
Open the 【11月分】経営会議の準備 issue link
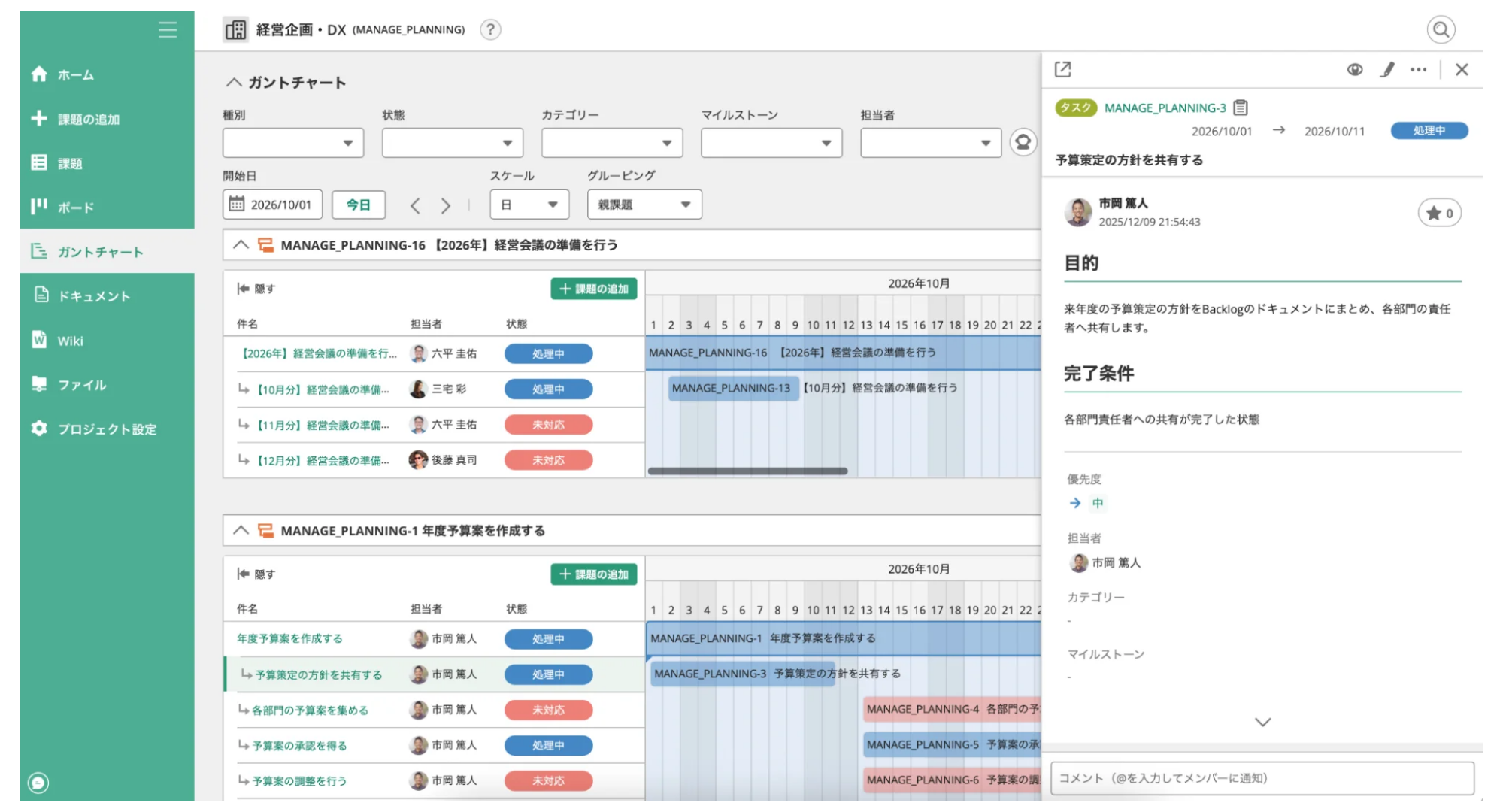tap(322, 425)
